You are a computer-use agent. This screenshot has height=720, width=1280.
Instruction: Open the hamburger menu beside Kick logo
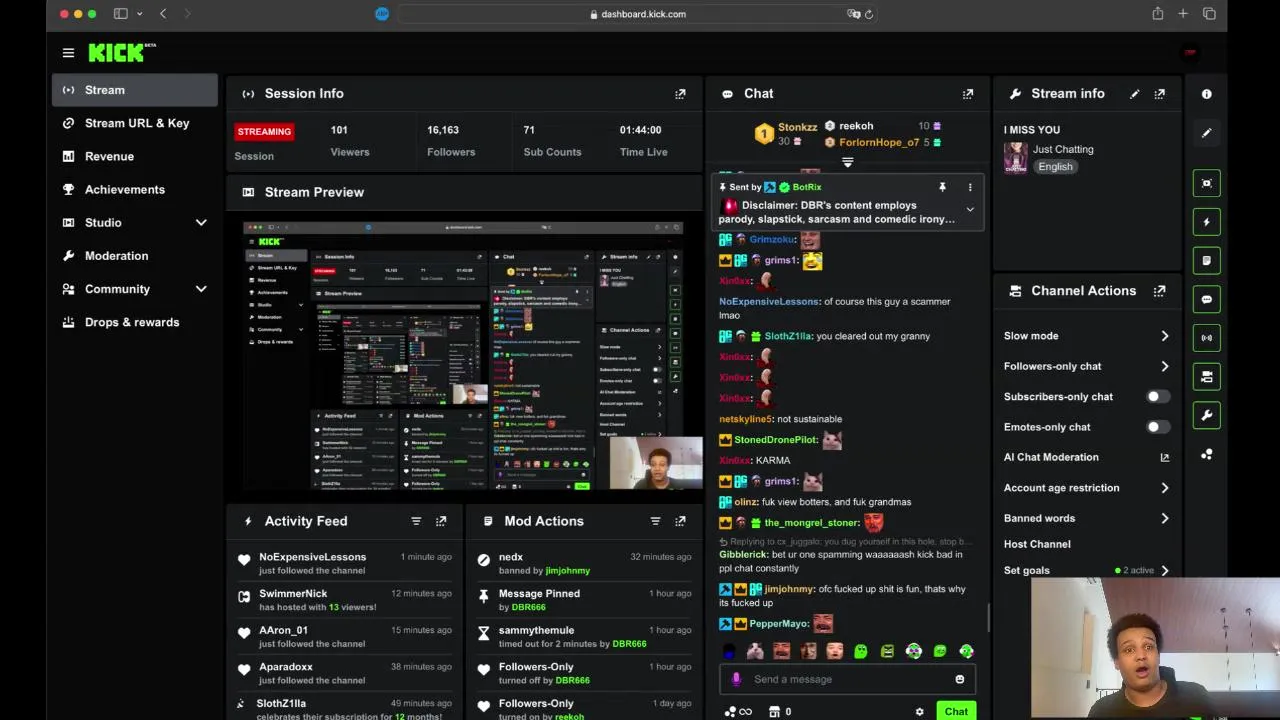click(68, 53)
